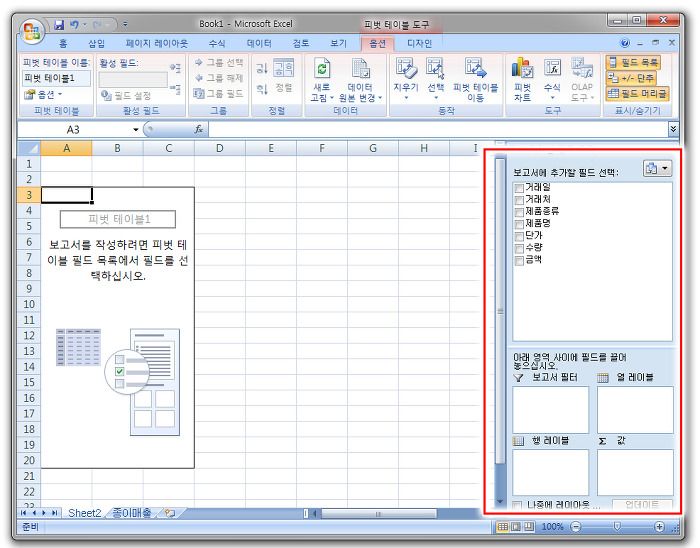Screen dimensions: 700x548
Task: Check the 금액 field checkbox
Action: [x=519, y=261]
